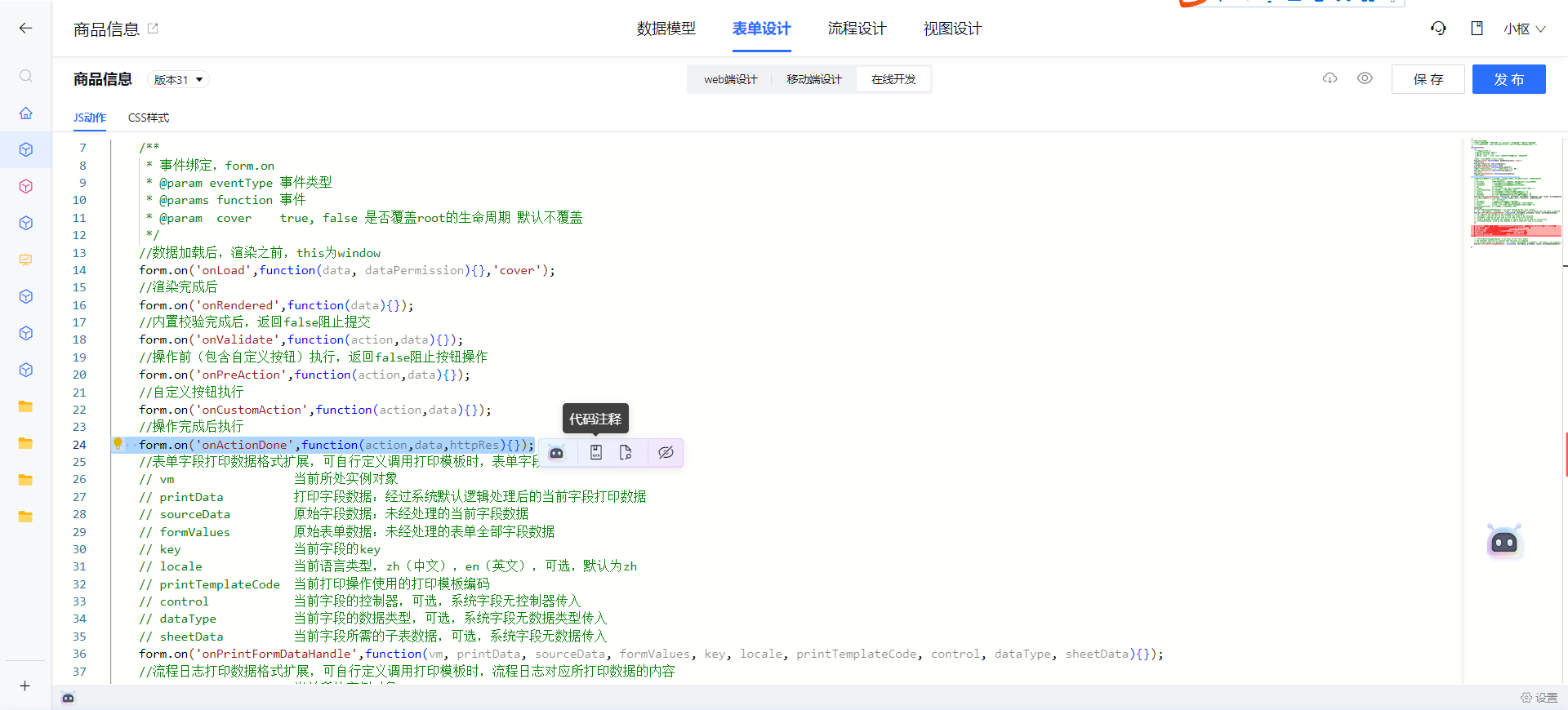This screenshot has width=1568, height=710.
Task: Click the 保存 button
Action: [x=1428, y=79]
